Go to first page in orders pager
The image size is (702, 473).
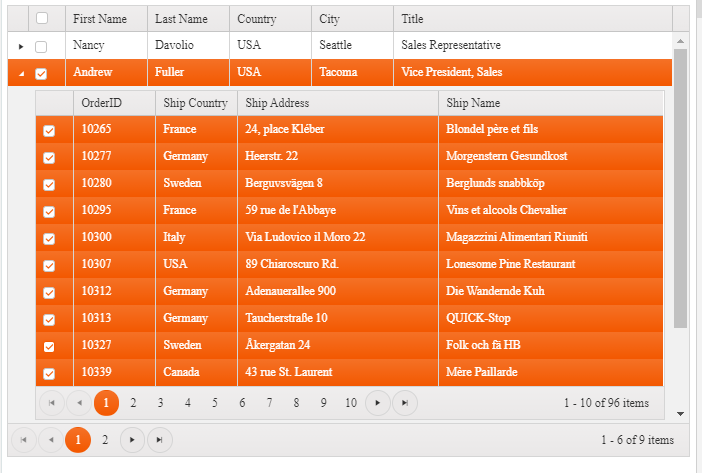[50, 403]
